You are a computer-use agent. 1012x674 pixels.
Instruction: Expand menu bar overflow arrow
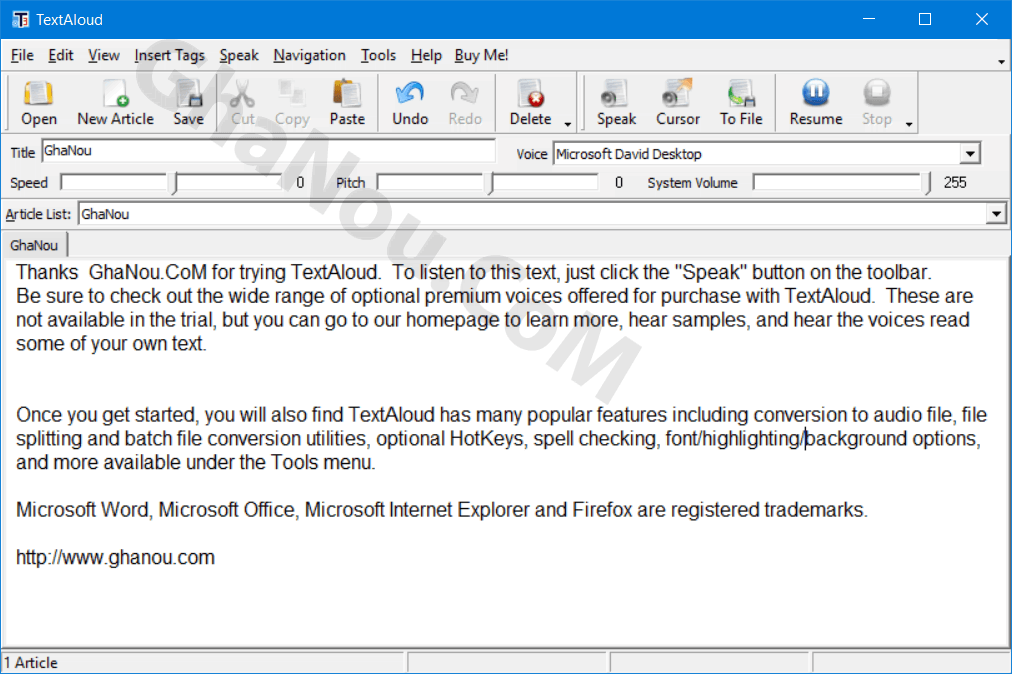click(1001, 61)
